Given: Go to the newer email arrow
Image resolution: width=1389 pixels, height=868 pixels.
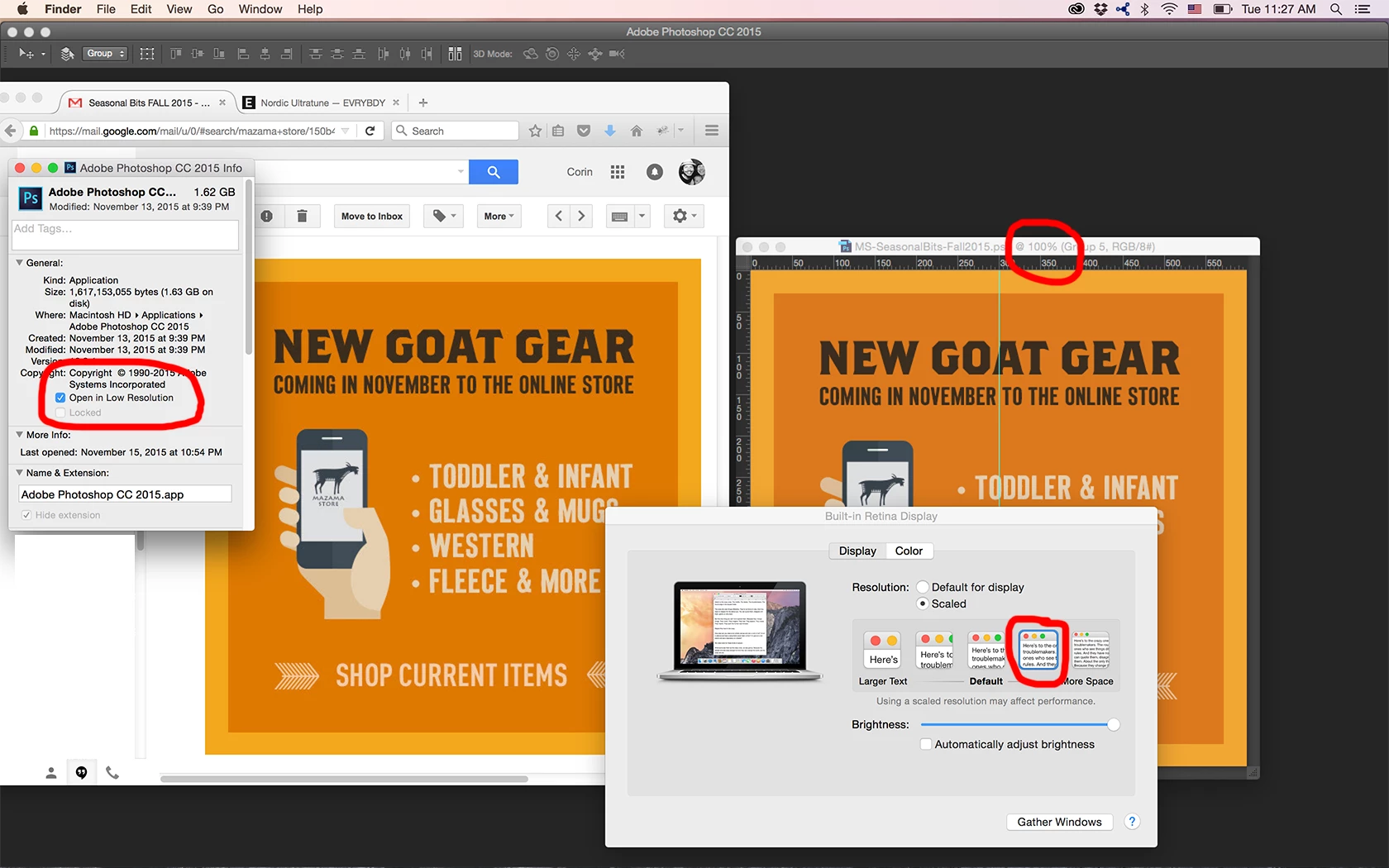Looking at the screenshot, I should (x=559, y=216).
